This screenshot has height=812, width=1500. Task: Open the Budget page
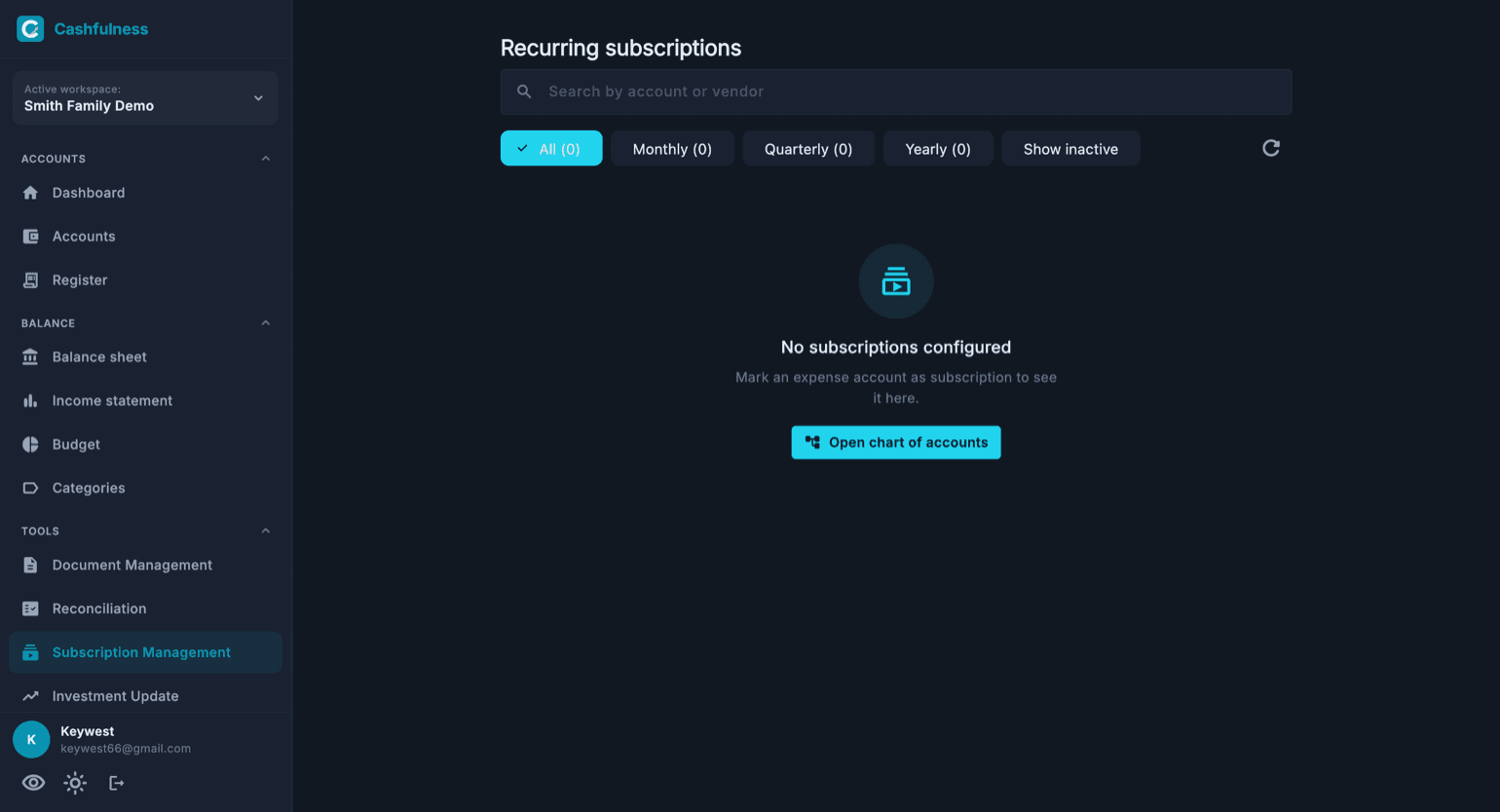145,445
